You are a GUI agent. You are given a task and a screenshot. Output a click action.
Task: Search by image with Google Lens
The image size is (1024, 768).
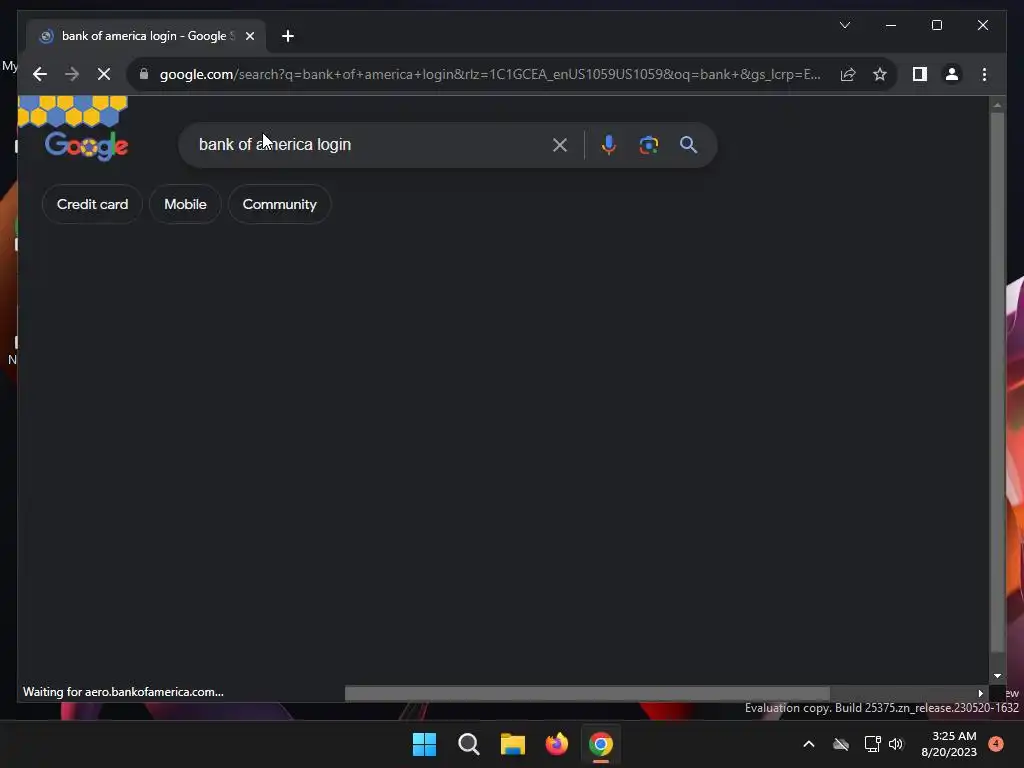pos(648,145)
